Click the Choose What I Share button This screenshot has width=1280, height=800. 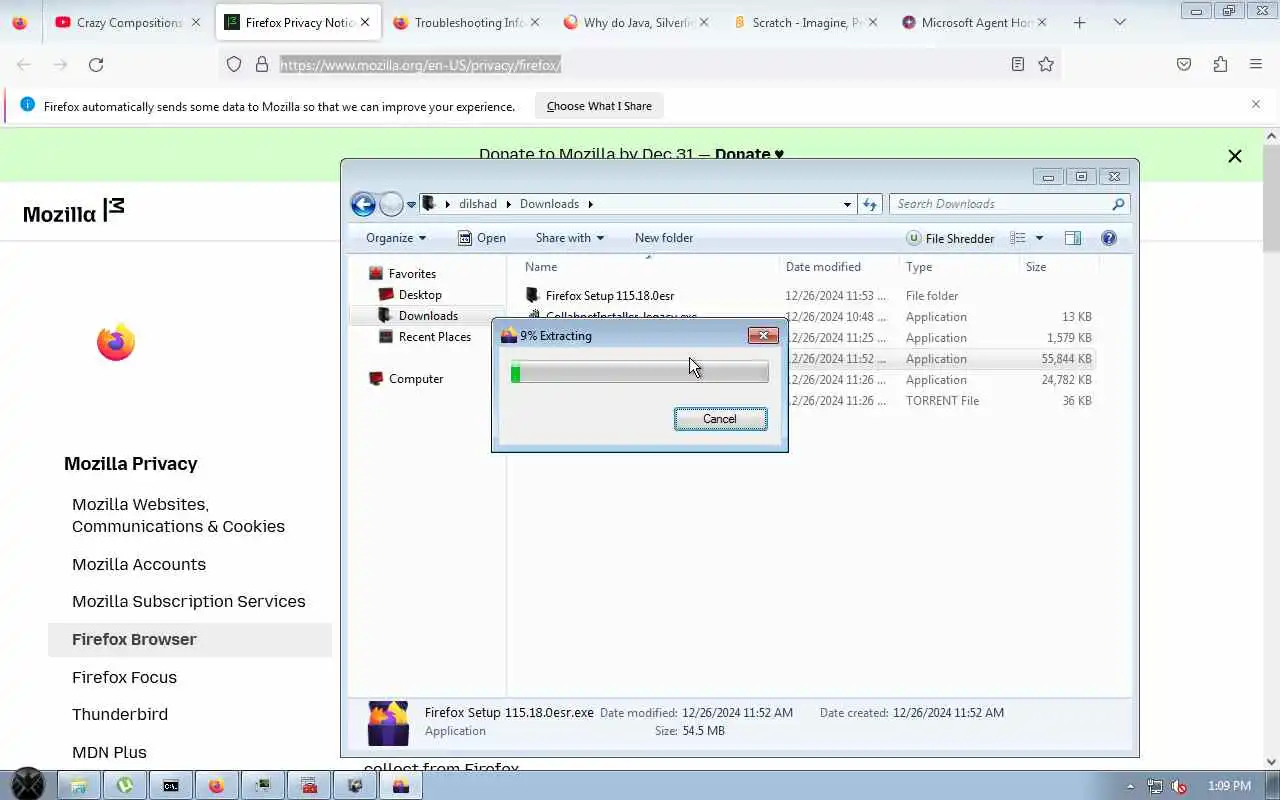(x=599, y=106)
